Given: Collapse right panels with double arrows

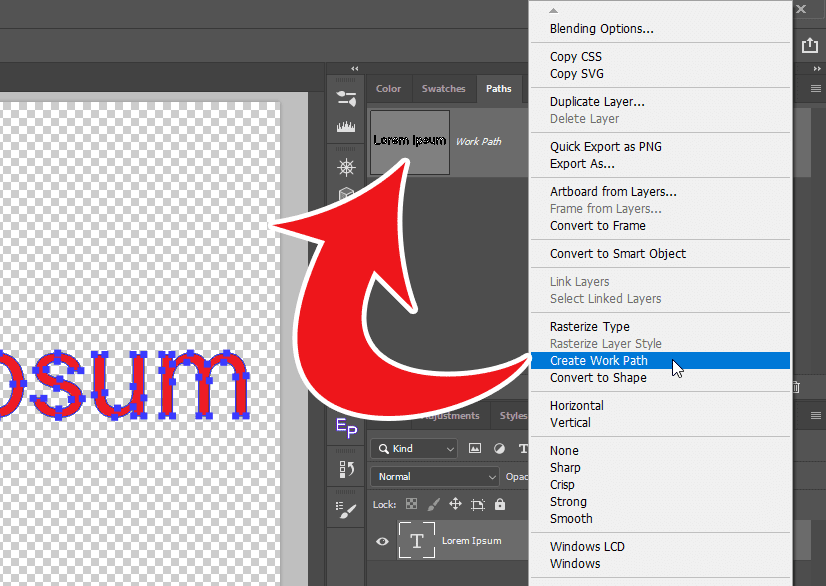Looking at the screenshot, I should [x=817, y=69].
